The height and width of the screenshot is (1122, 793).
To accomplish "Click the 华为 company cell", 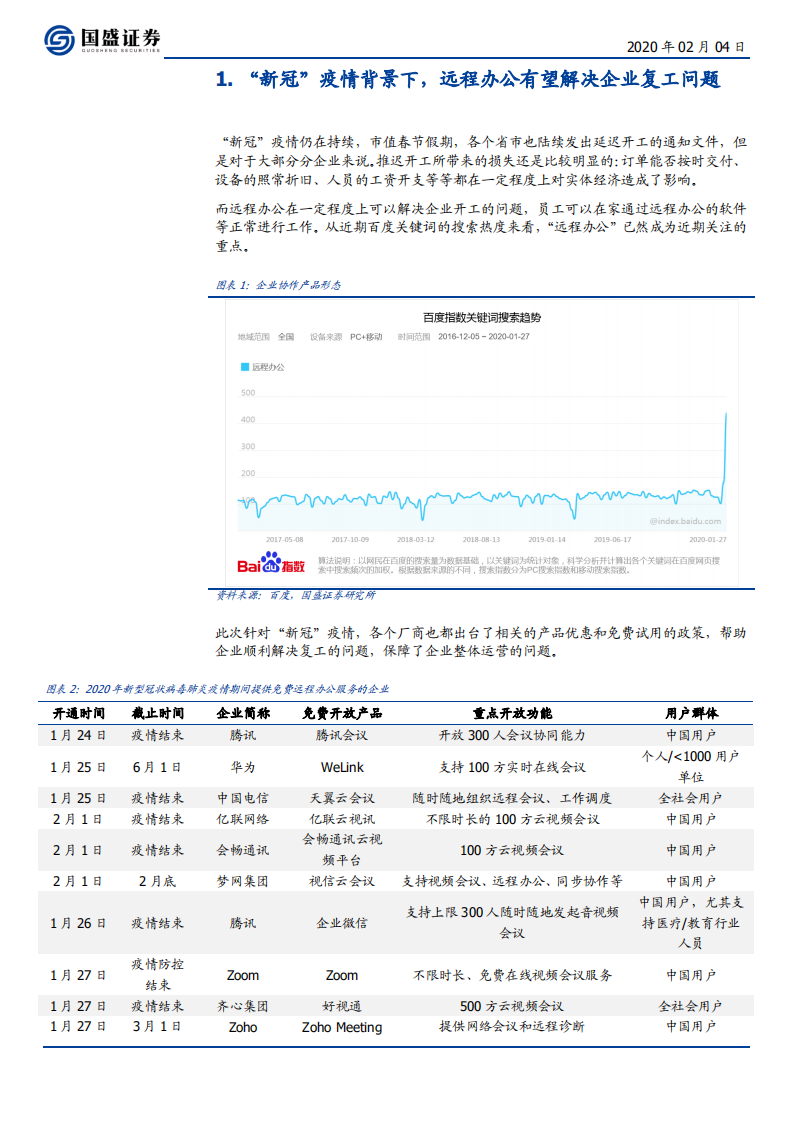I will [243, 767].
